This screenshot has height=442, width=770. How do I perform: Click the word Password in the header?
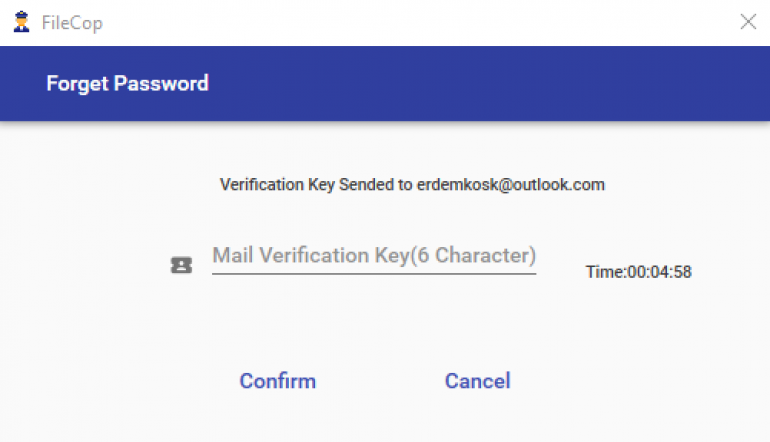(161, 83)
